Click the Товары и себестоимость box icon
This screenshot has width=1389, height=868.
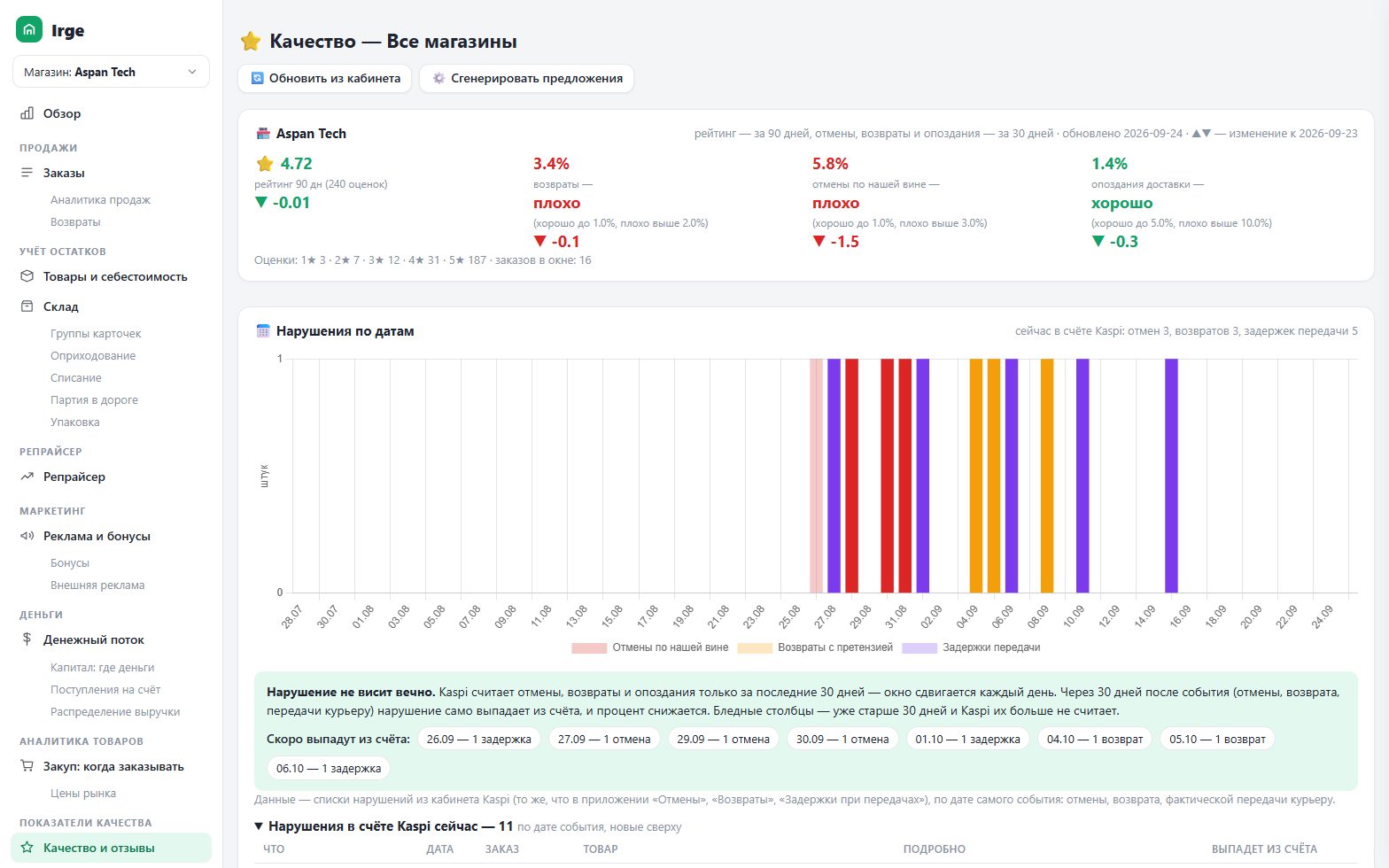27,276
